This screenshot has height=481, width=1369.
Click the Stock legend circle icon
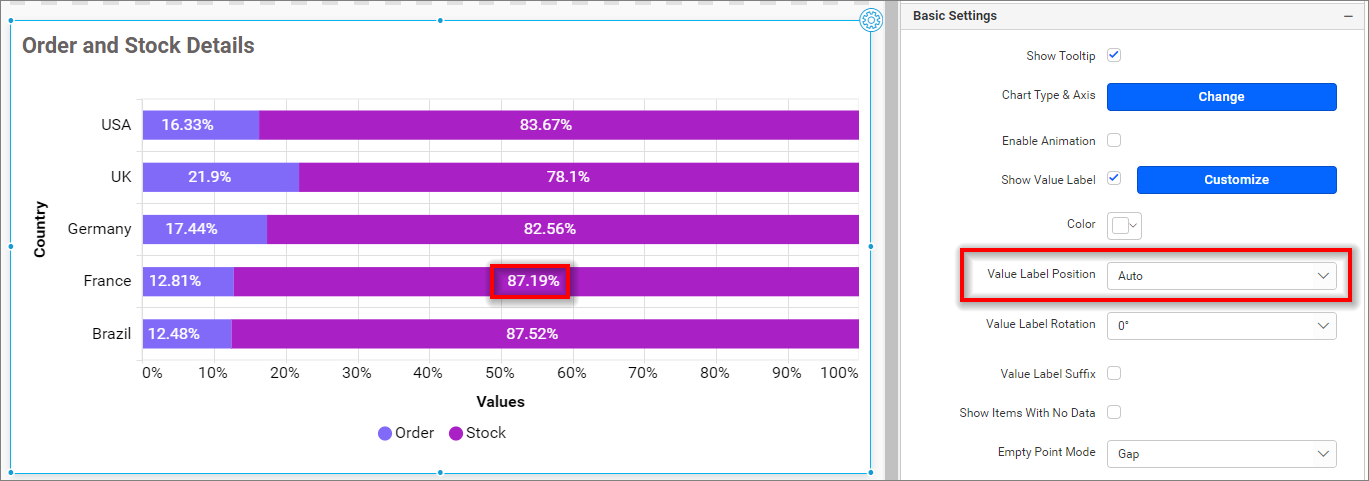[456, 434]
